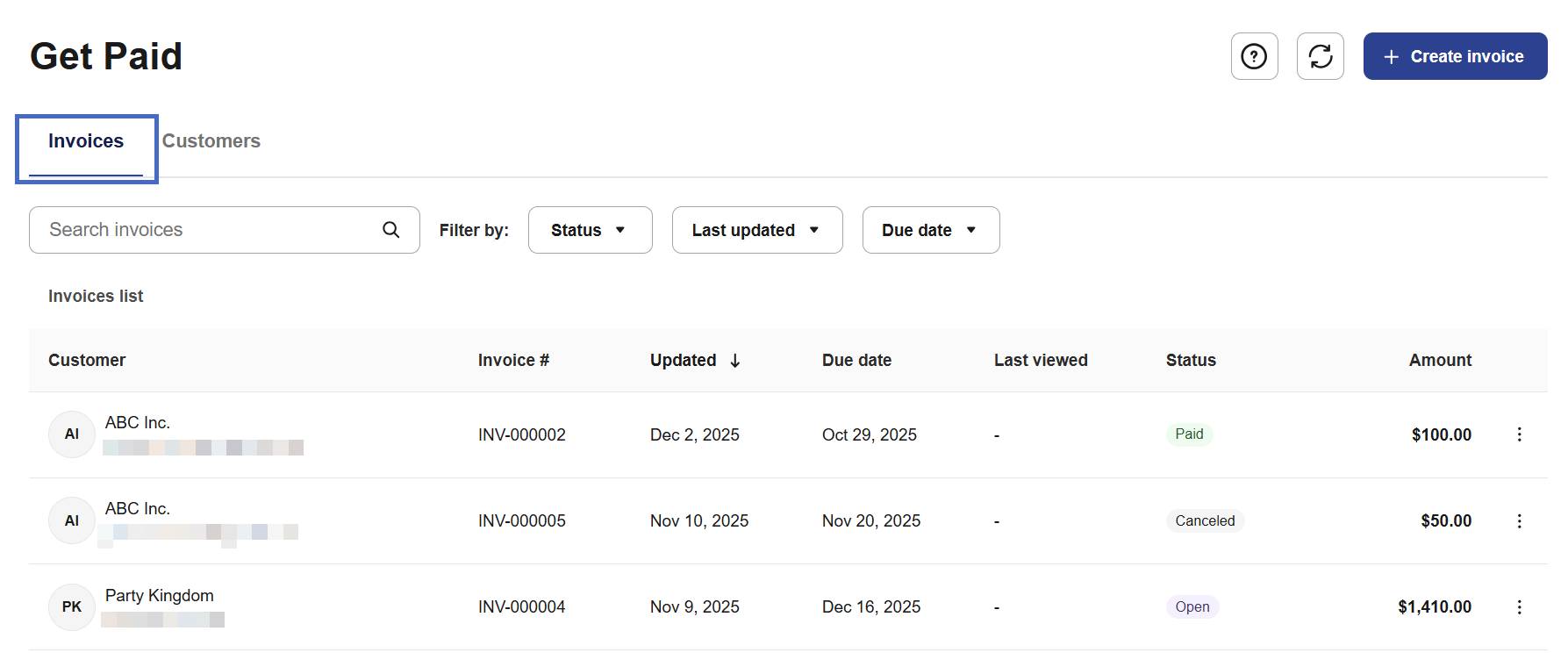Screen dimensions: 1568x660
Task: Click the search magnifier icon
Action: [391, 230]
